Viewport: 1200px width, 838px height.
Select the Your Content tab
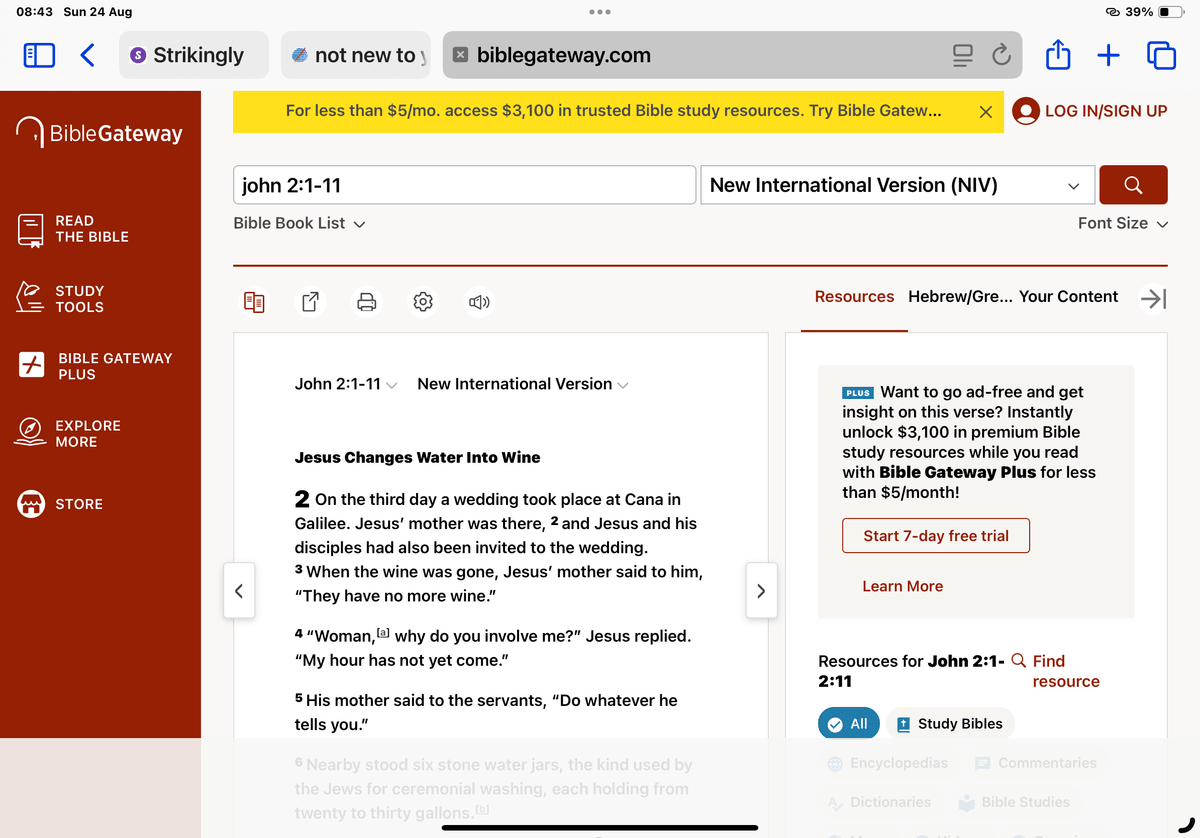pyautogui.click(x=1068, y=297)
